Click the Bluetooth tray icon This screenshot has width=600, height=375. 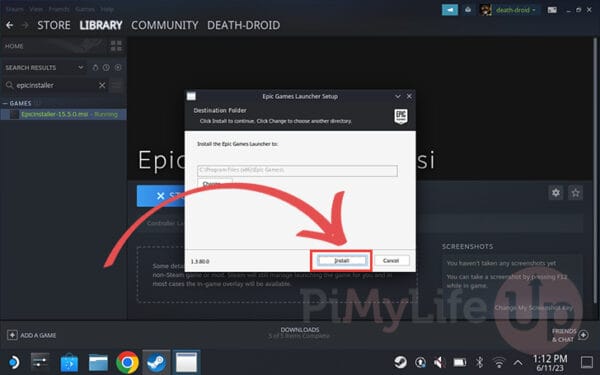pos(479,362)
